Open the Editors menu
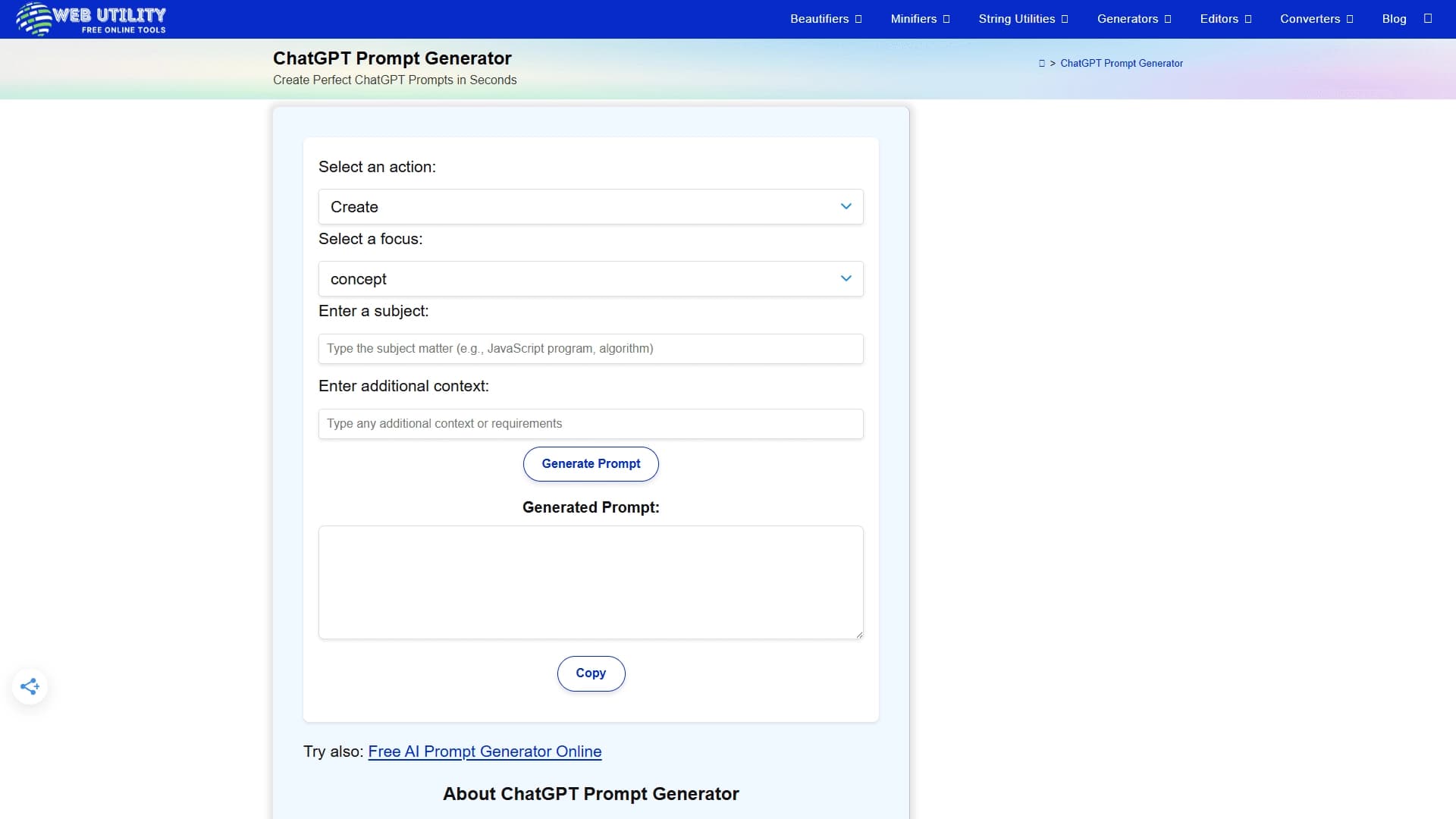This screenshot has width=1456, height=819. tap(1225, 19)
